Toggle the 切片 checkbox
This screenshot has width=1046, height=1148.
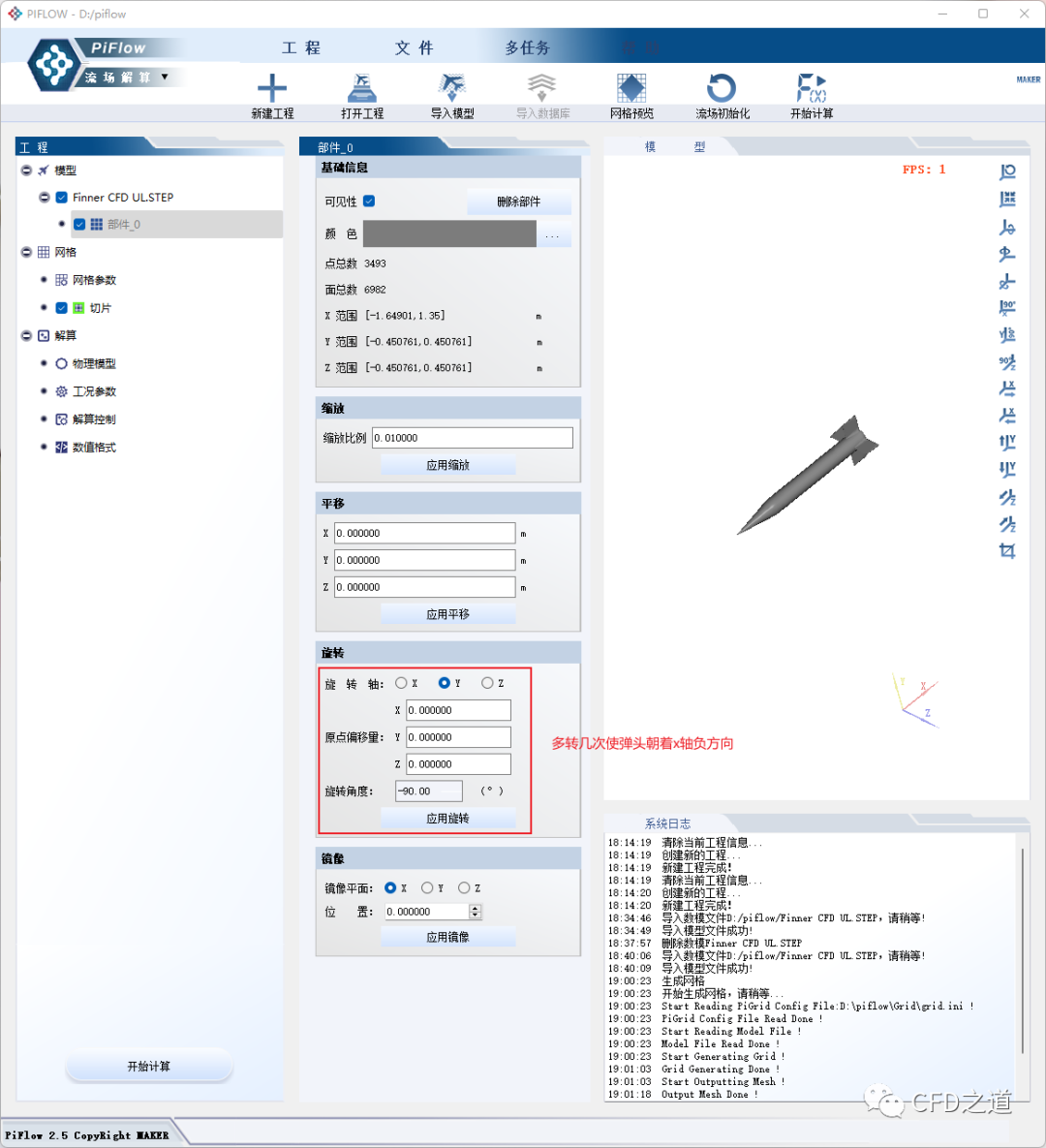tap(61, 307)
